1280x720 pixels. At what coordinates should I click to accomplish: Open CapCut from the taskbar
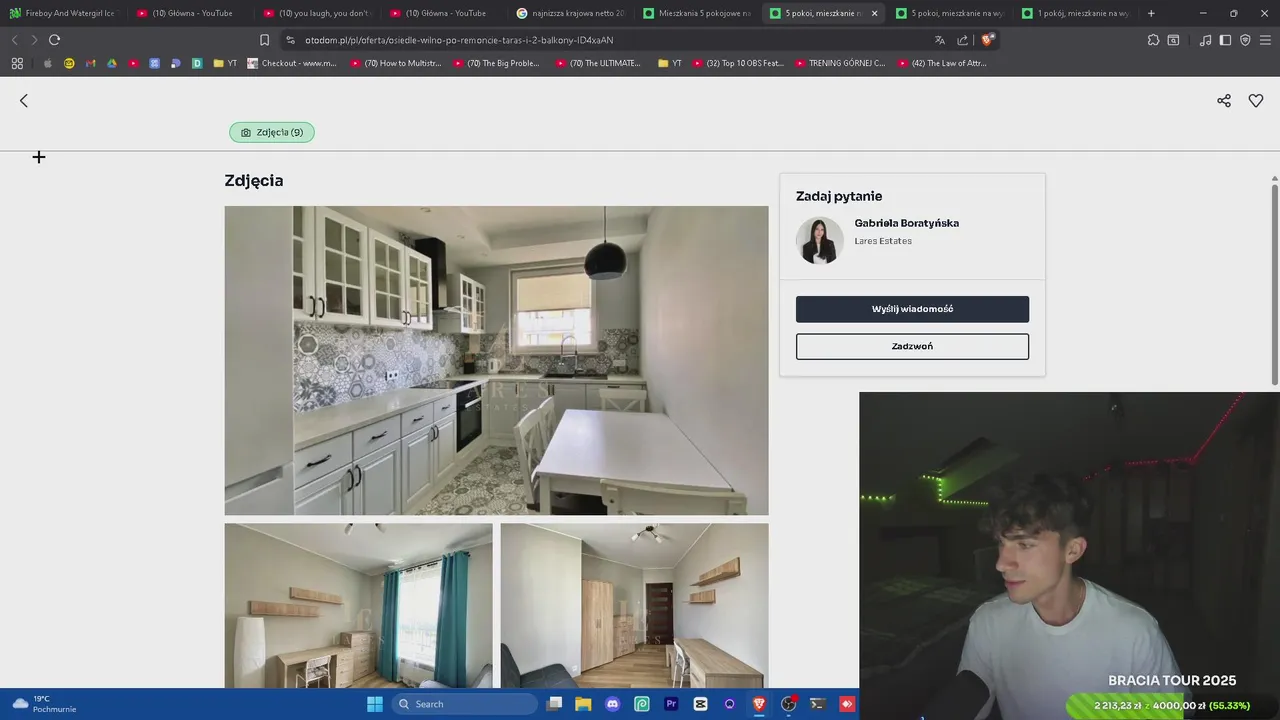(x=700, y=704)
